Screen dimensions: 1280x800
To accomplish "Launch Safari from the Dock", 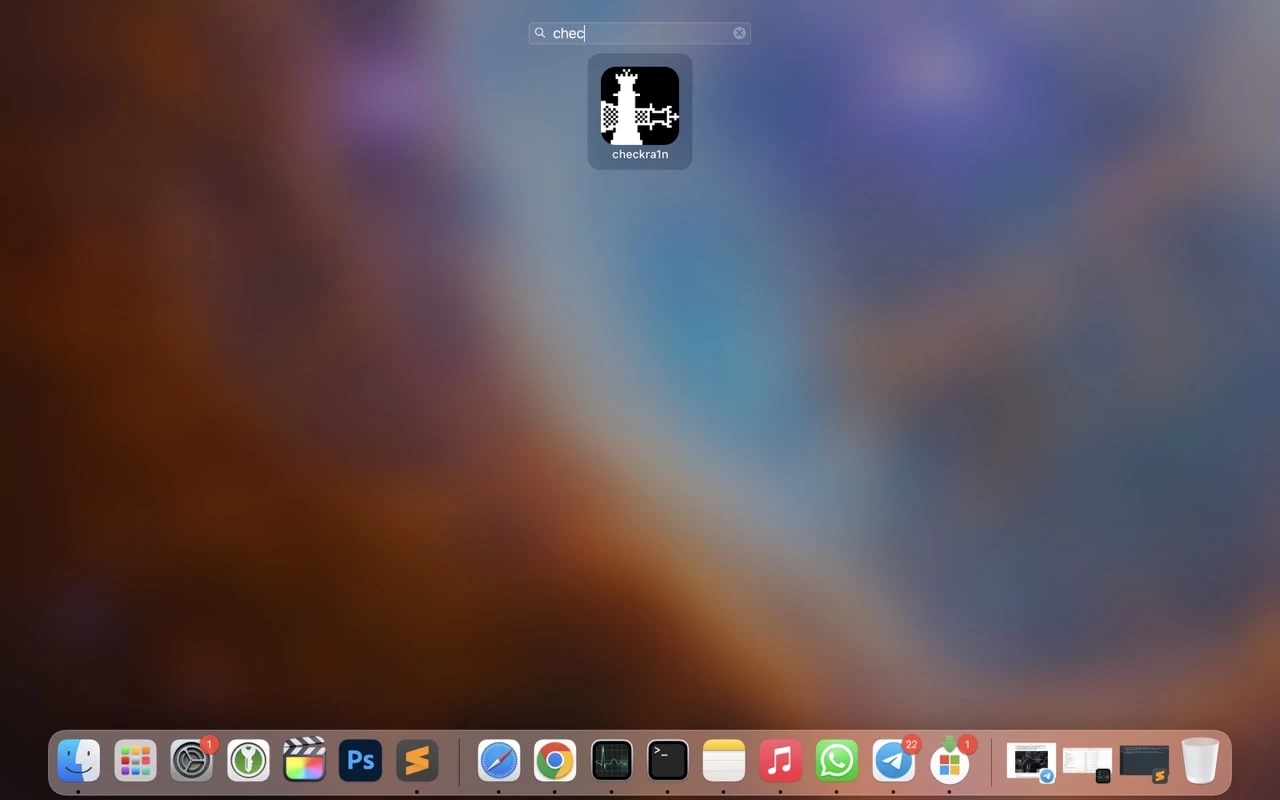I will tap(498, 761).
